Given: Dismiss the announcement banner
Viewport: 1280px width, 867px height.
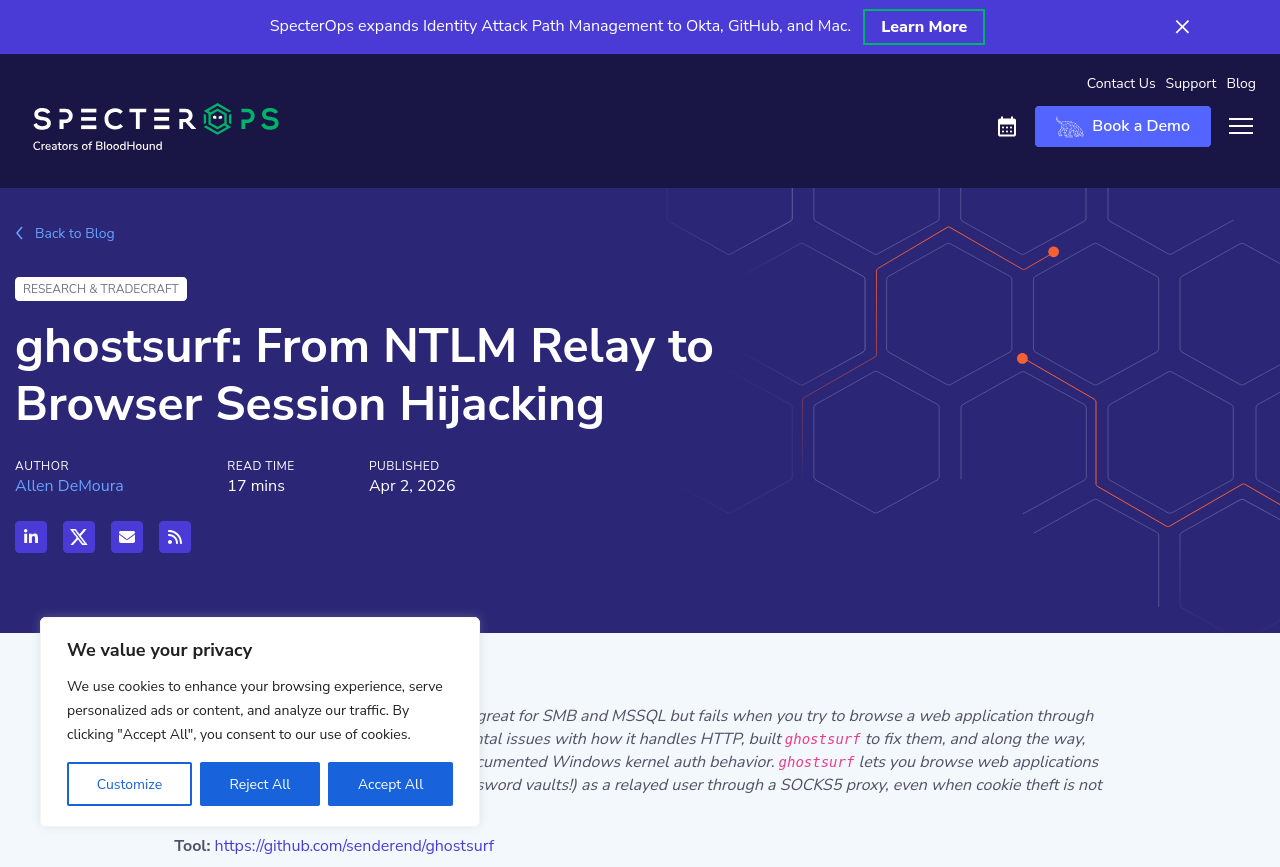Looking at the screenshot, I should [x=1182, y=27].
